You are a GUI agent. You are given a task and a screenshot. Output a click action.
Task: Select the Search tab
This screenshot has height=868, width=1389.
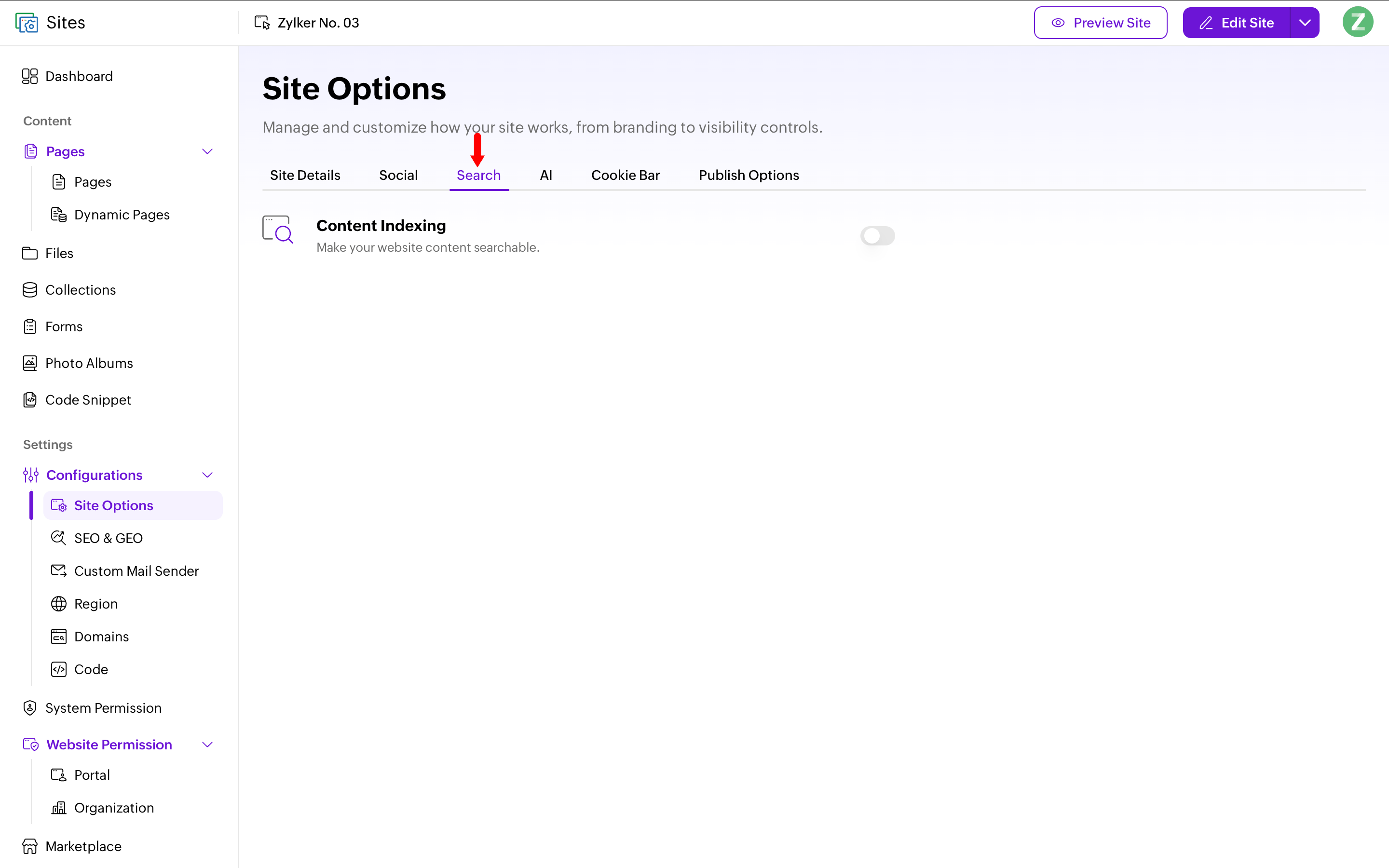479,175
